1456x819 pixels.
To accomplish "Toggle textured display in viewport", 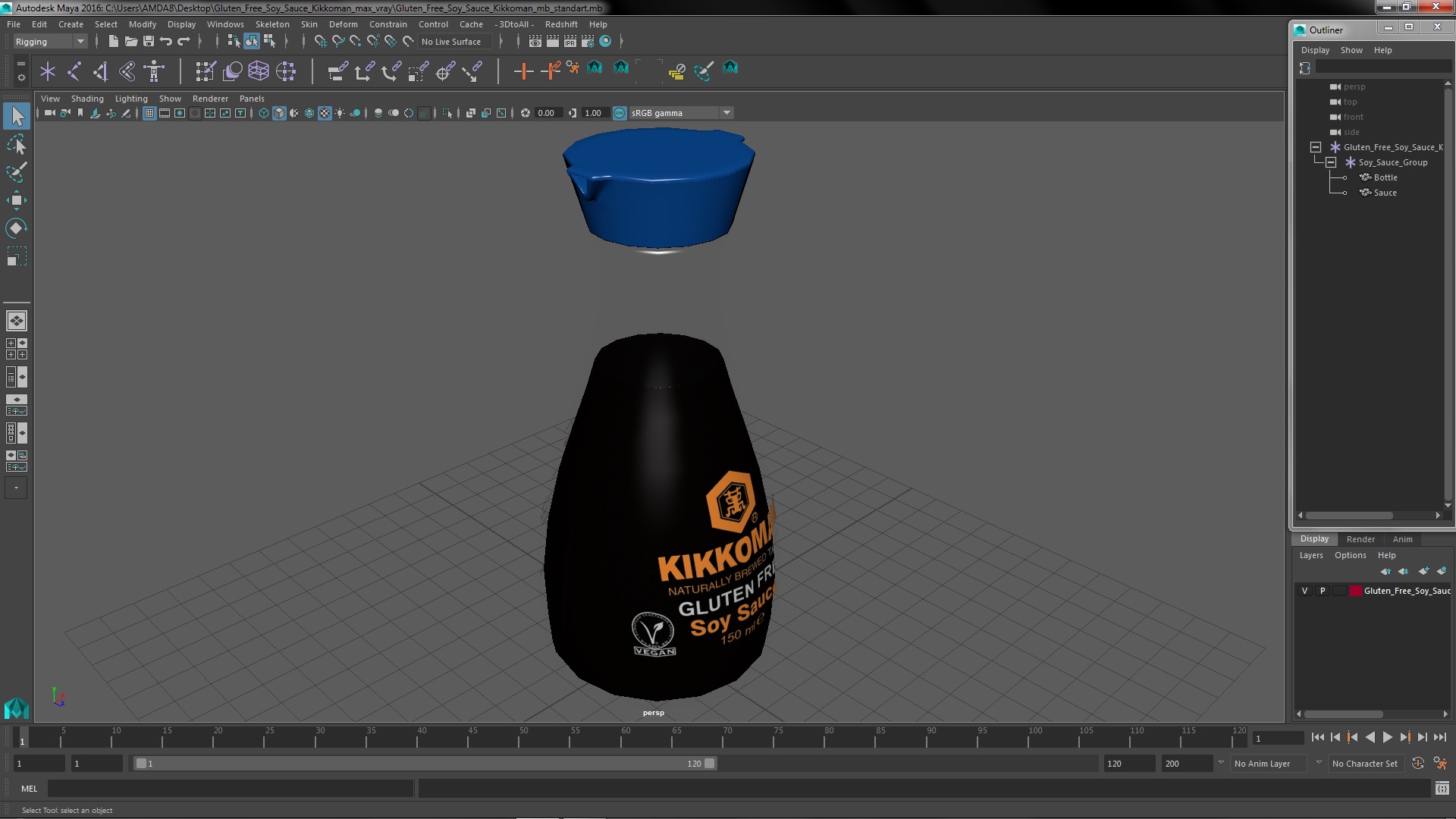I will tap(325, 113).
